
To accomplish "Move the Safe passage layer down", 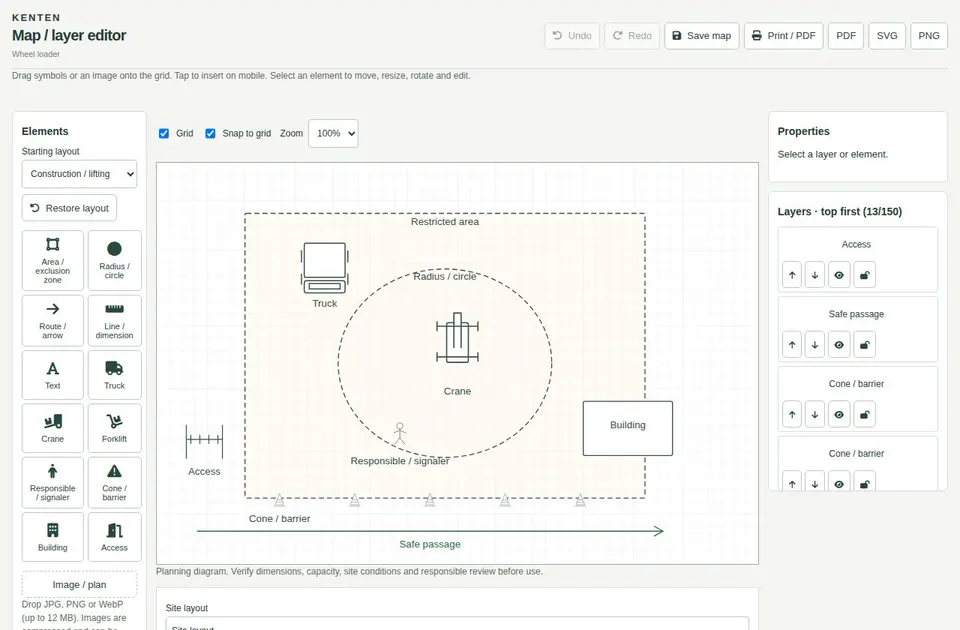I will coord(815,345).
